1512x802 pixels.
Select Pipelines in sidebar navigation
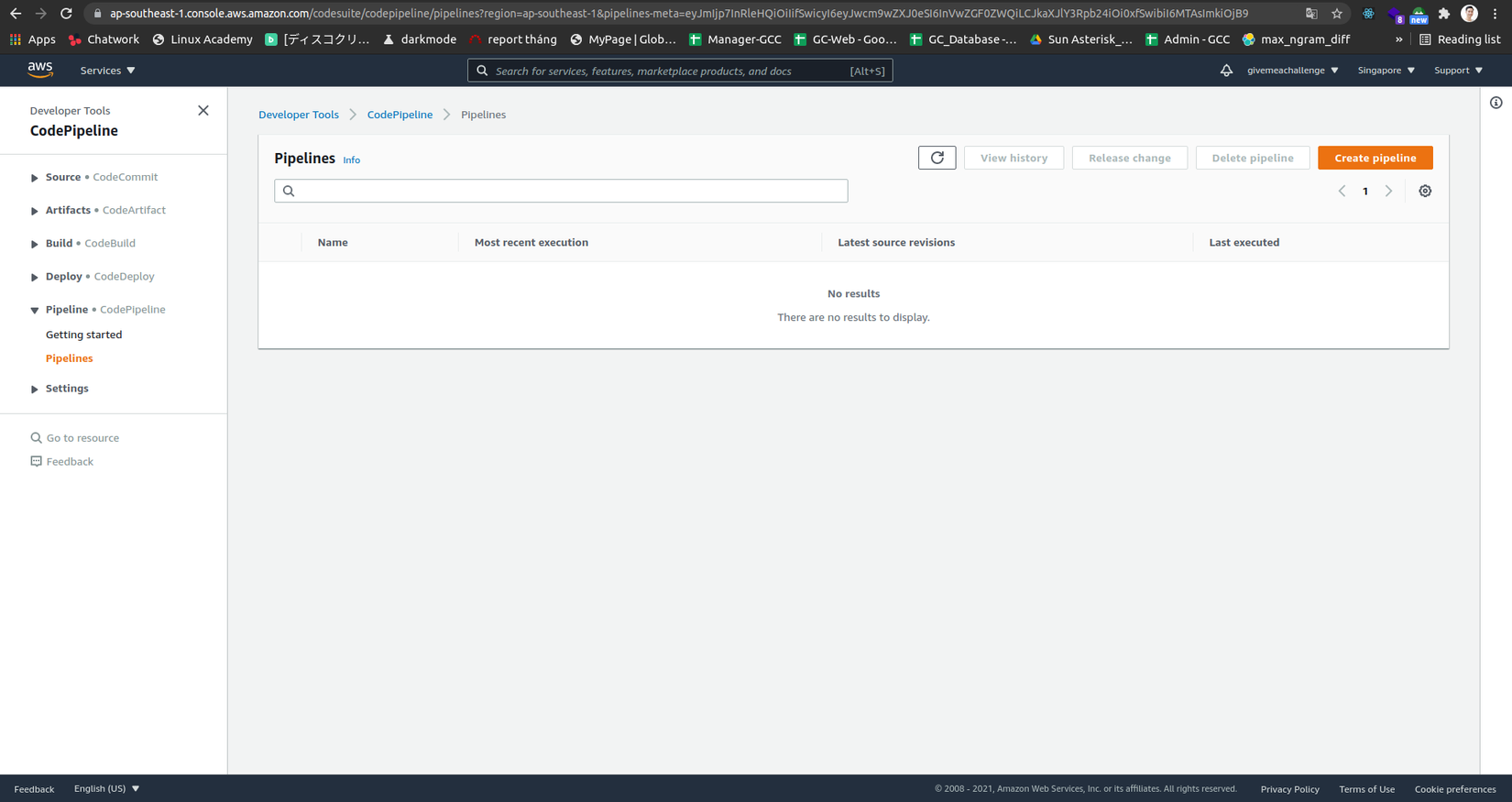pyautogui.click(x=69, y=358)
